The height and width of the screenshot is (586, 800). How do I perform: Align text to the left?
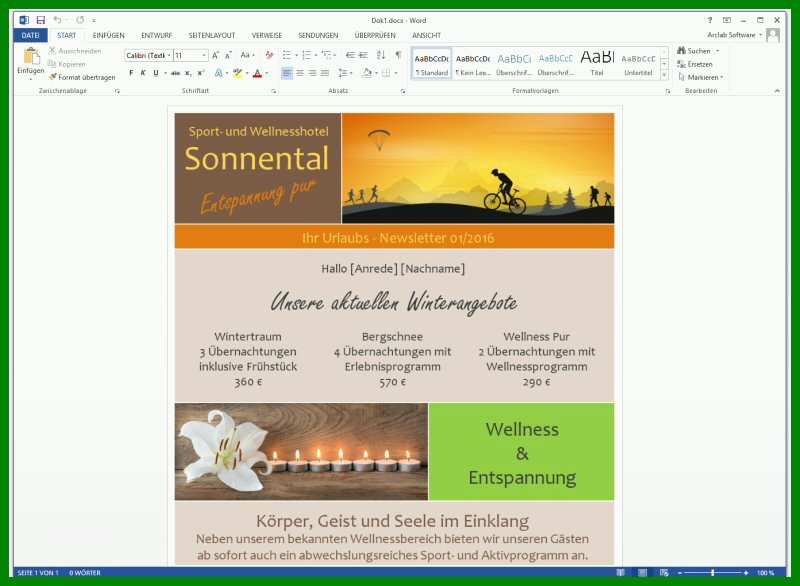tap(287, 73)
